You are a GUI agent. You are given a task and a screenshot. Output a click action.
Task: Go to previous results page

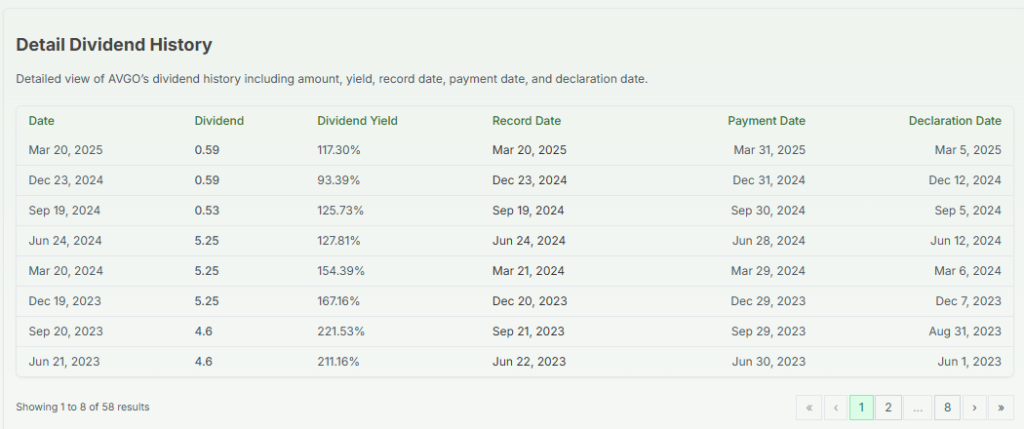(x=835, y=407)
